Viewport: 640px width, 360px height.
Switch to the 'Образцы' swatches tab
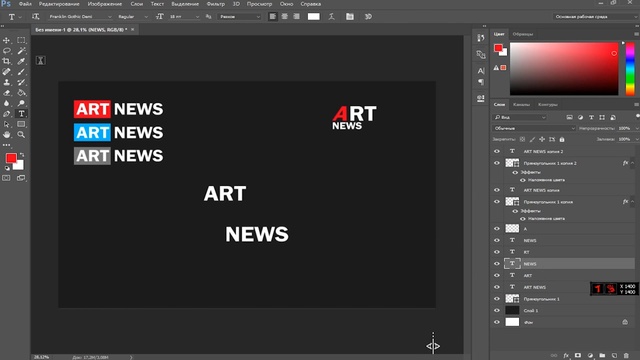point(523,34)
